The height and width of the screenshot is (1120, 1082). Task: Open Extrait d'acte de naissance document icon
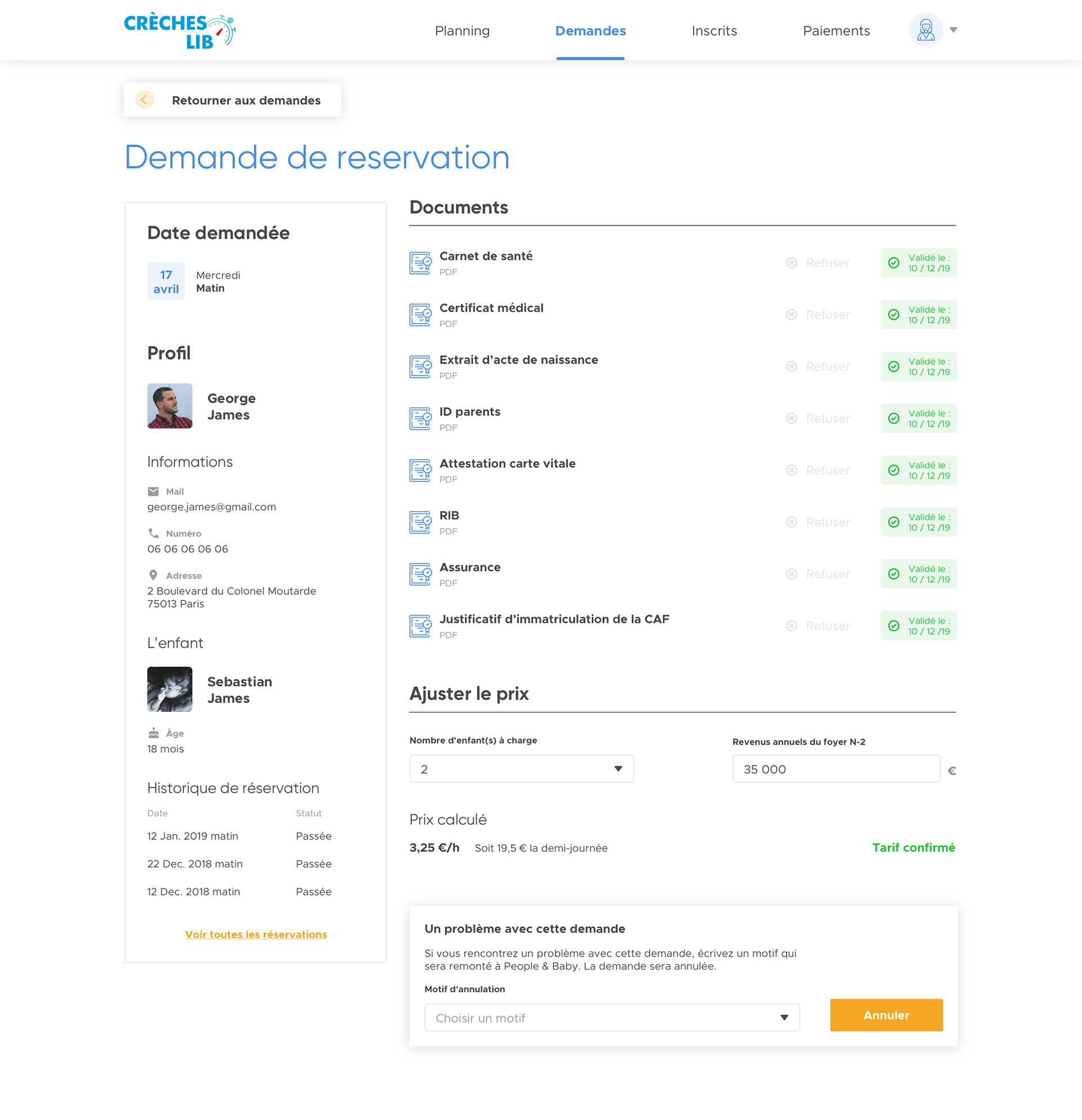(x=420, y=367)
